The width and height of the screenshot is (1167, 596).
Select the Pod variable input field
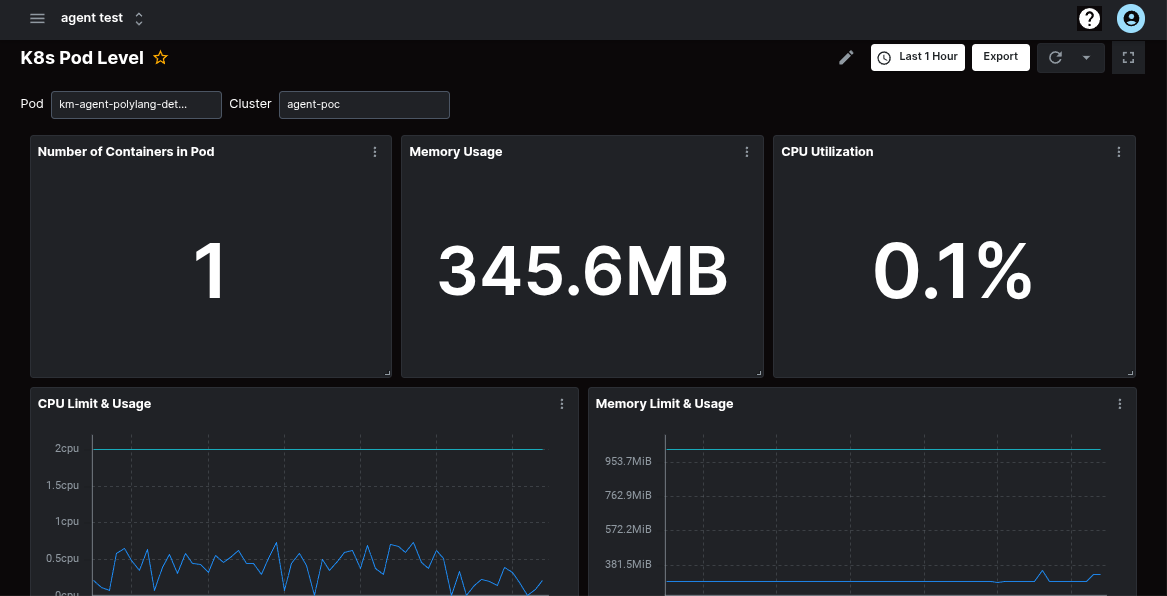(136, 104)
